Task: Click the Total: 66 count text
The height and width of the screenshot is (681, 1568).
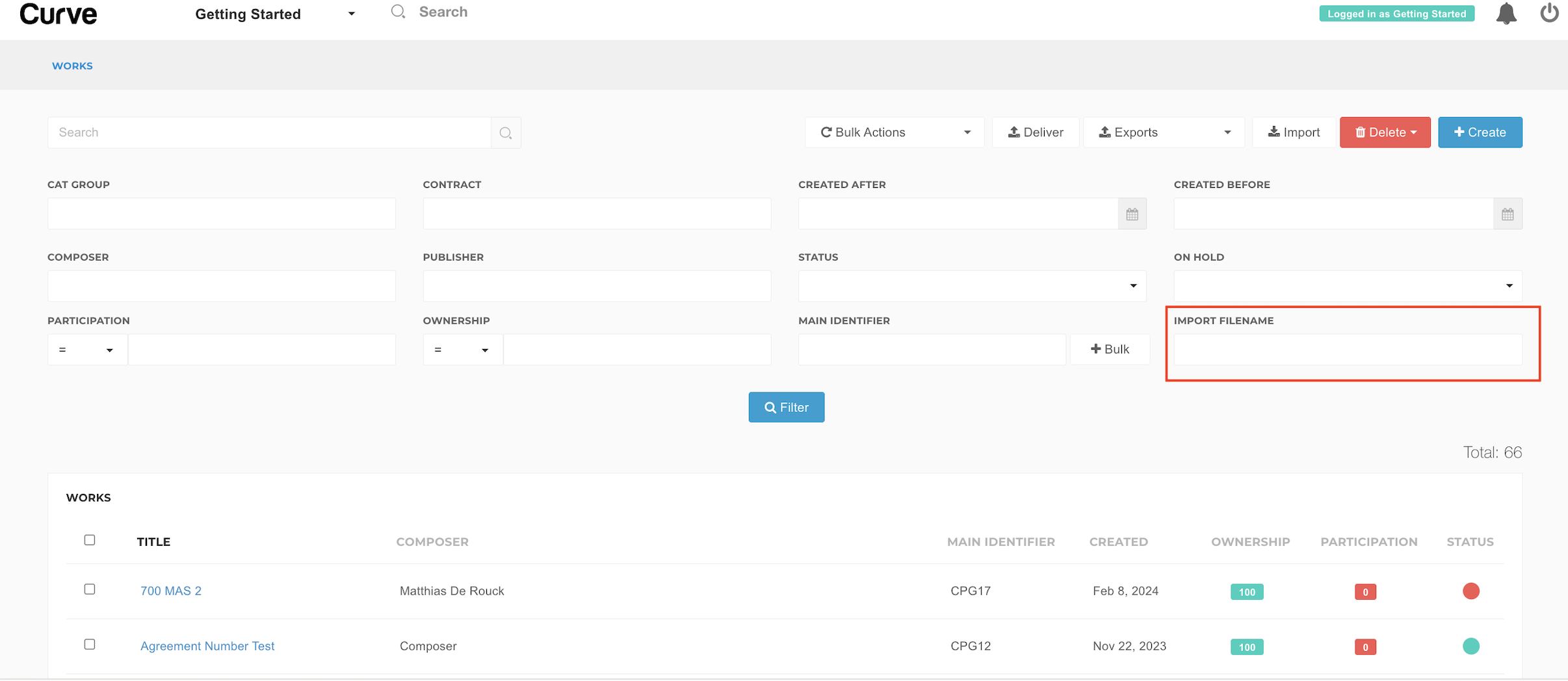Action: 1492,452
